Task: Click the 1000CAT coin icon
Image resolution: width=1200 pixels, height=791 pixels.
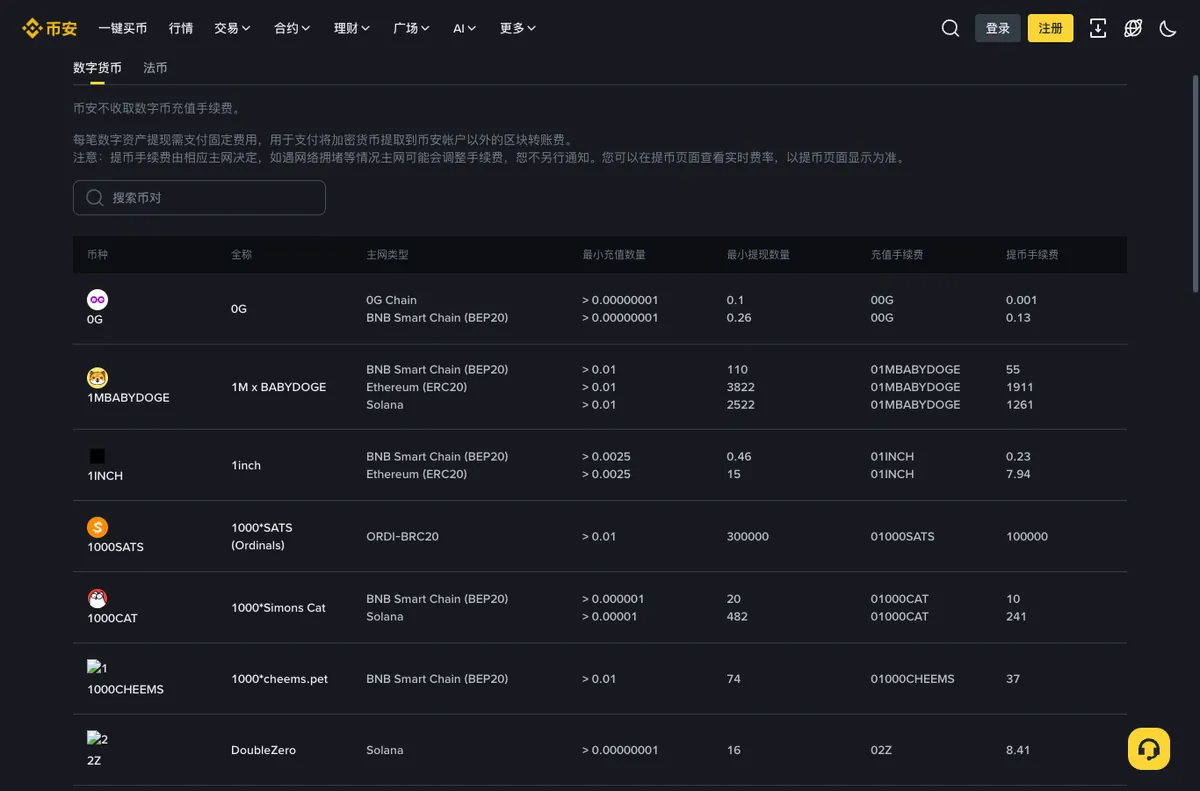Action: coord(97,598)
